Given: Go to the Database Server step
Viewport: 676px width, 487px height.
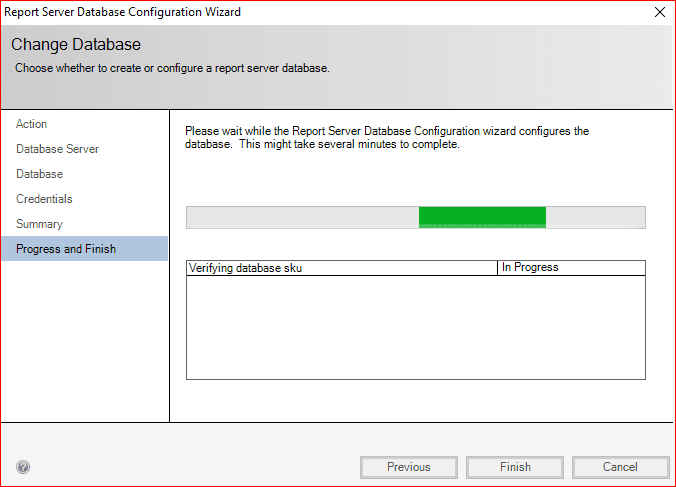Looking at the screenshot, I should click(x=57, y=149).
